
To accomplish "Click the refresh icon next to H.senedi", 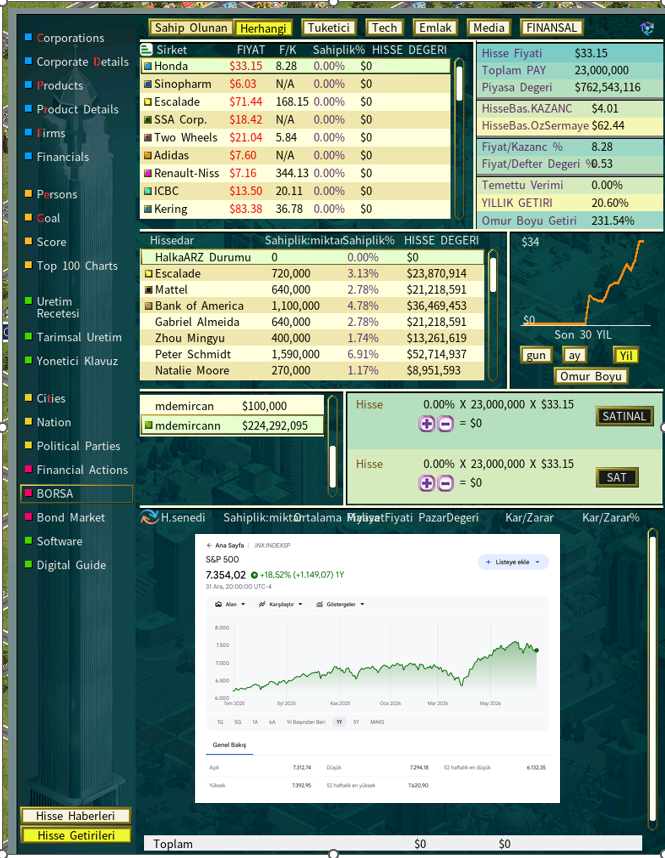I will pos(149,517).
